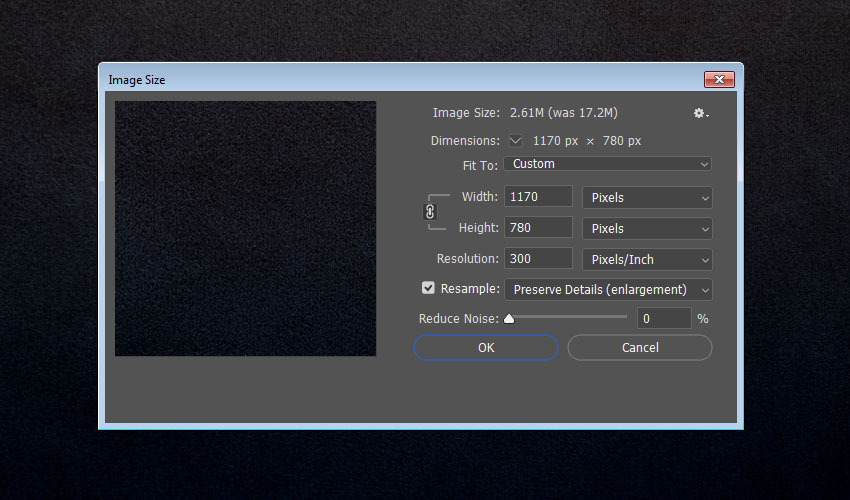
Task: Close the Image Size dialog
Action: click(x=719, y=79)
